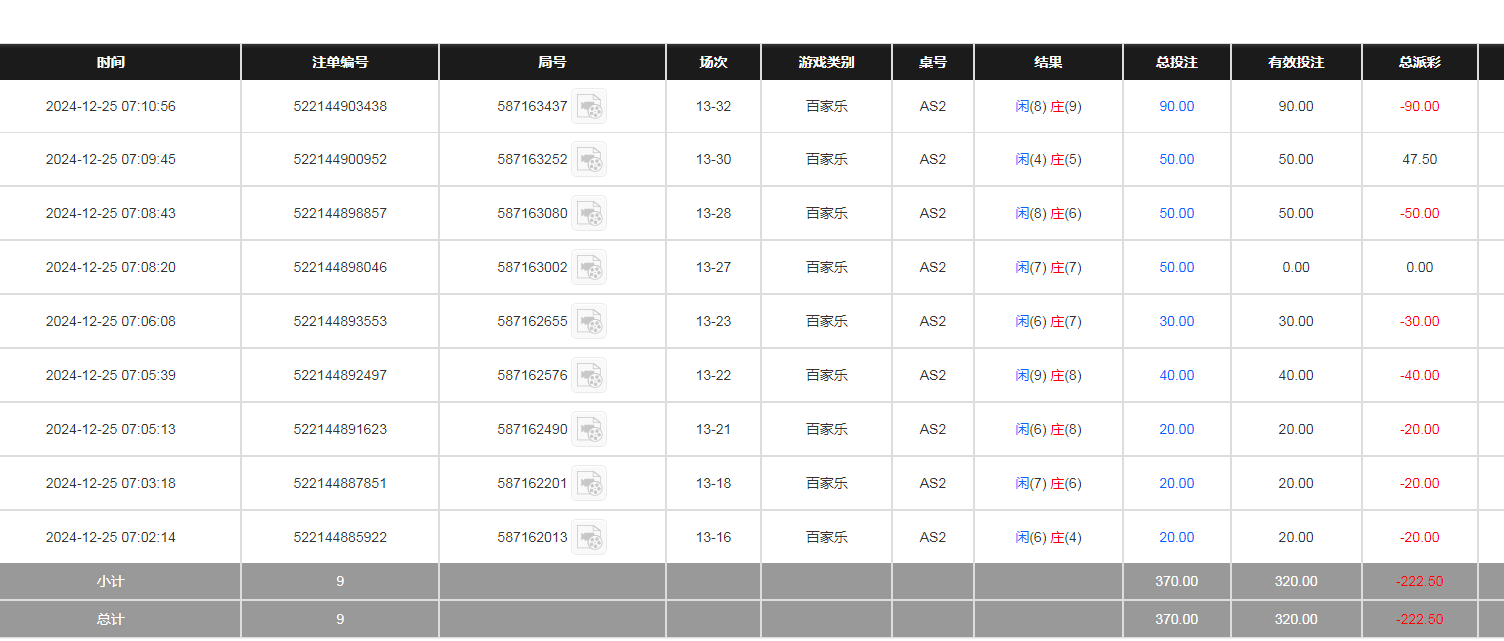Open video replay for round 587163437
Viewport: 1504px width, 641px height.
pos(589,106)
